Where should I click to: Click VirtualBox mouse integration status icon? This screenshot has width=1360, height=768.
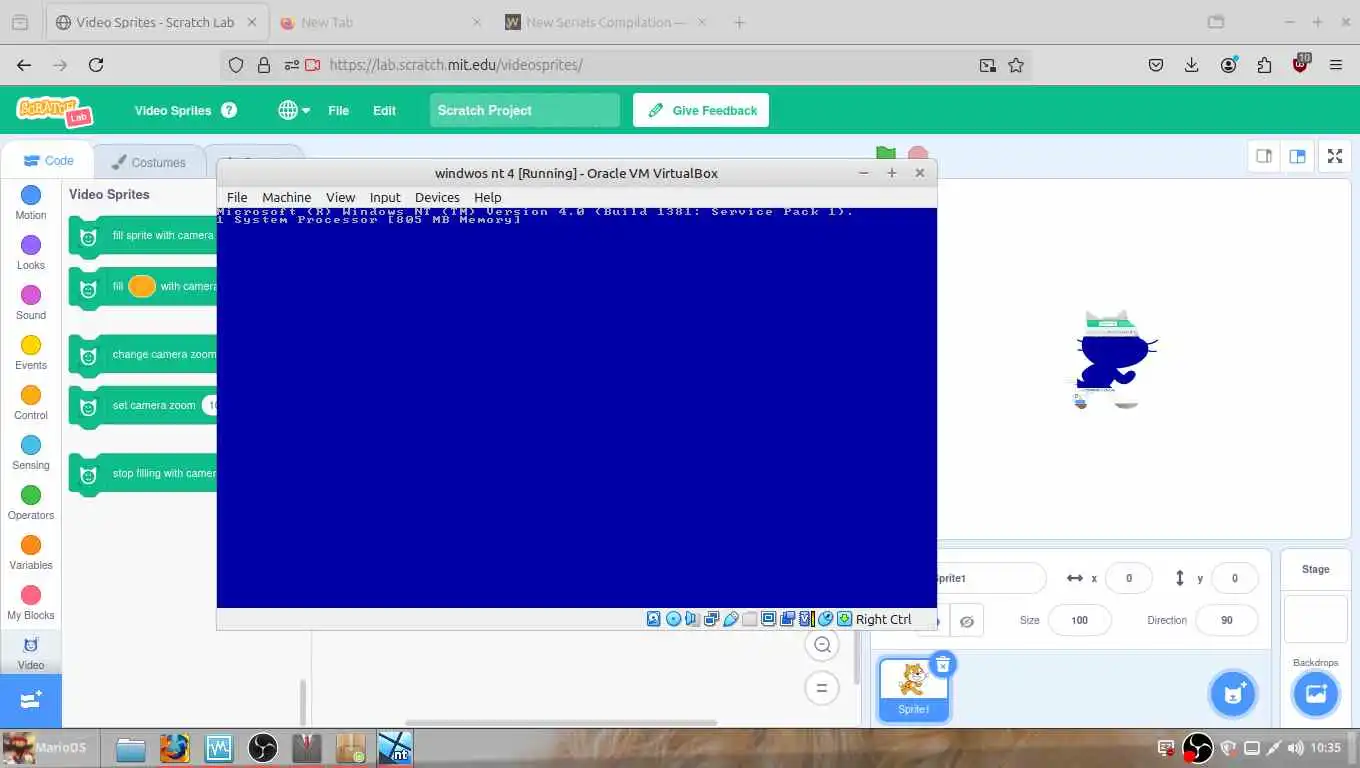[x=826, y=619]
